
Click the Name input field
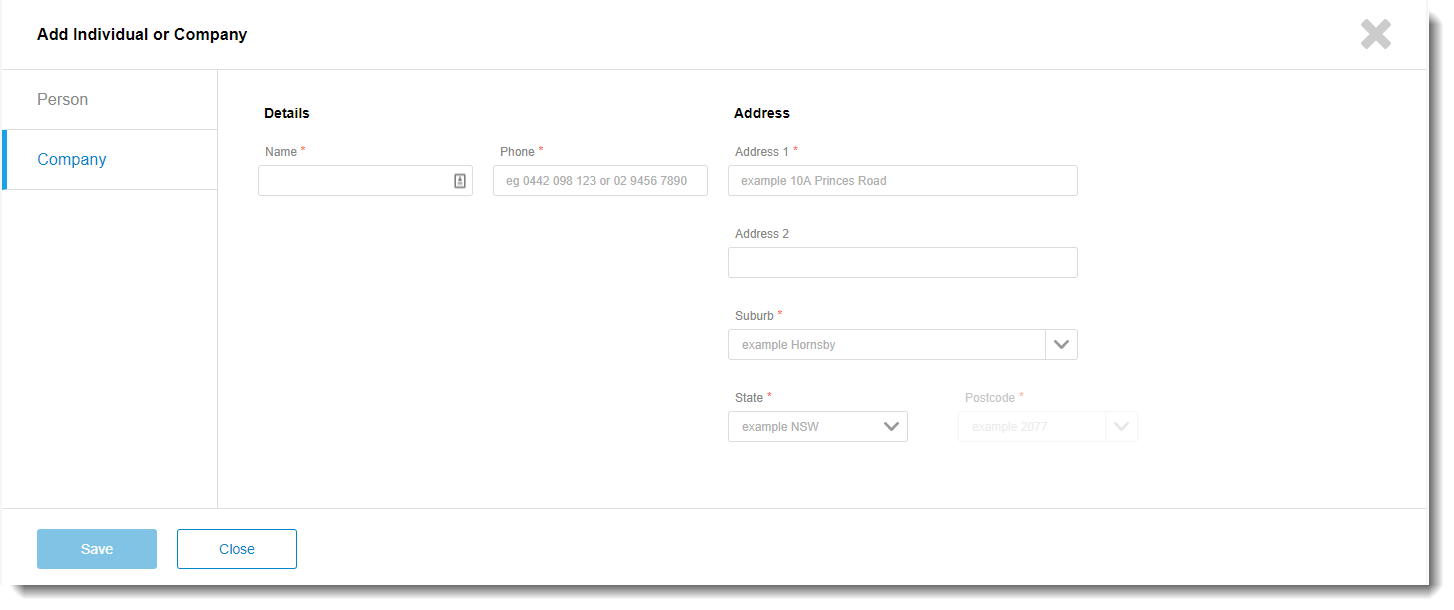tap(365, 181)
